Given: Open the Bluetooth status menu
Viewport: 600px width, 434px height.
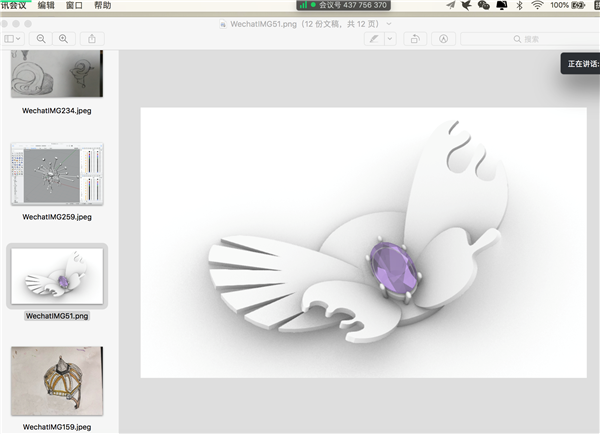Looking at the screenshot, I should (x=519, y=5).
